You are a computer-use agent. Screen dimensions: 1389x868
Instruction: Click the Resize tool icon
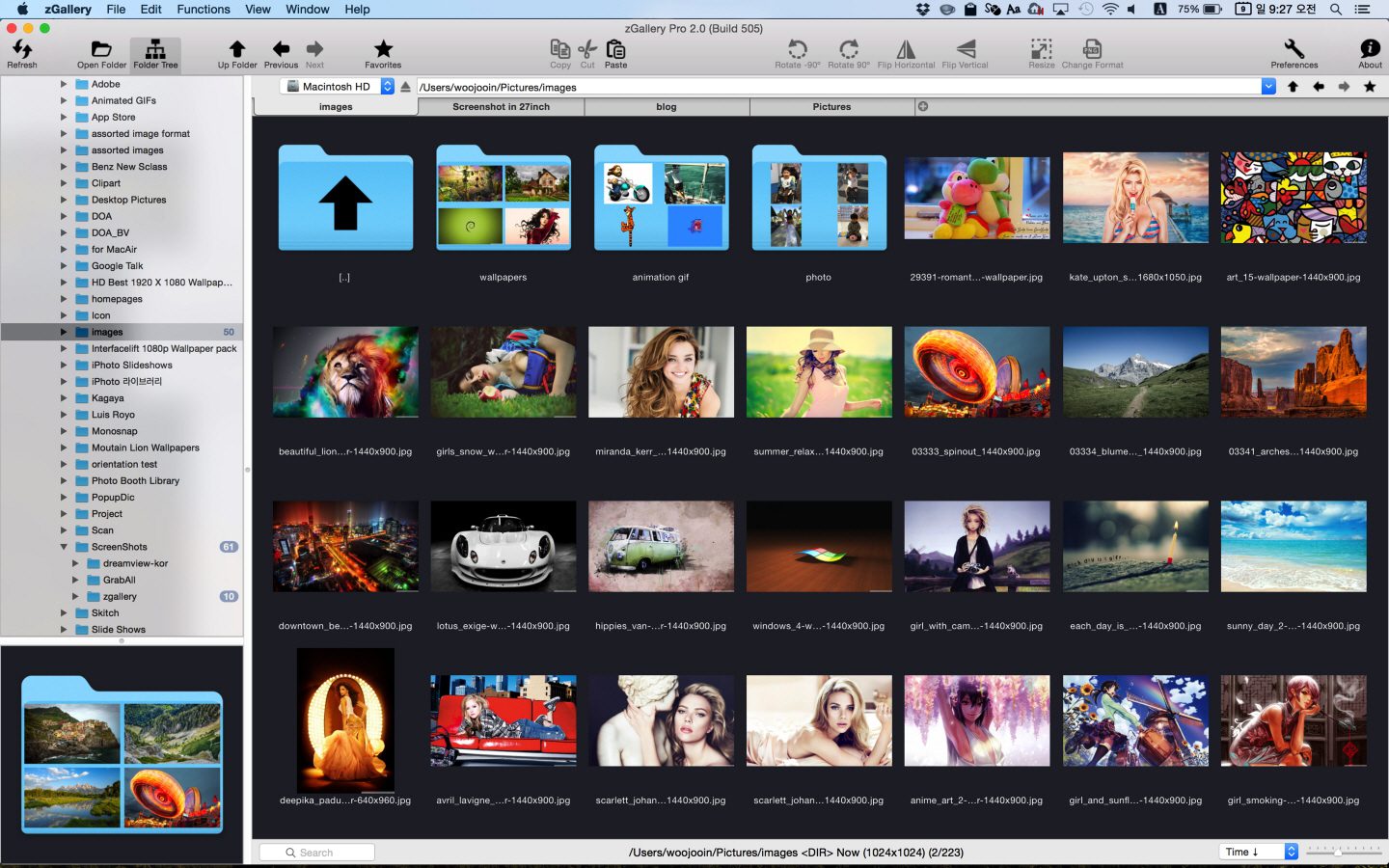click(1041, 48)
